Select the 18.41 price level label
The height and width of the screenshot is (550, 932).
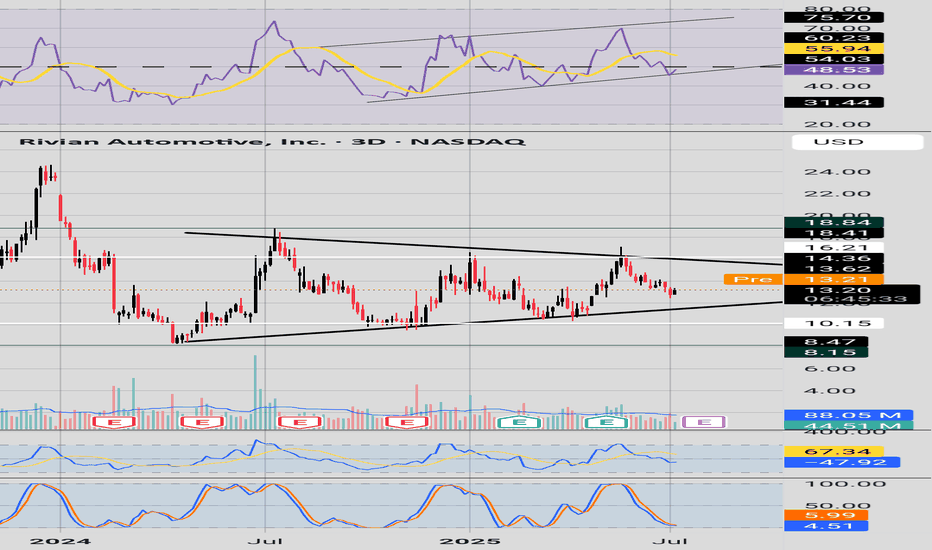tap(834, 233)
